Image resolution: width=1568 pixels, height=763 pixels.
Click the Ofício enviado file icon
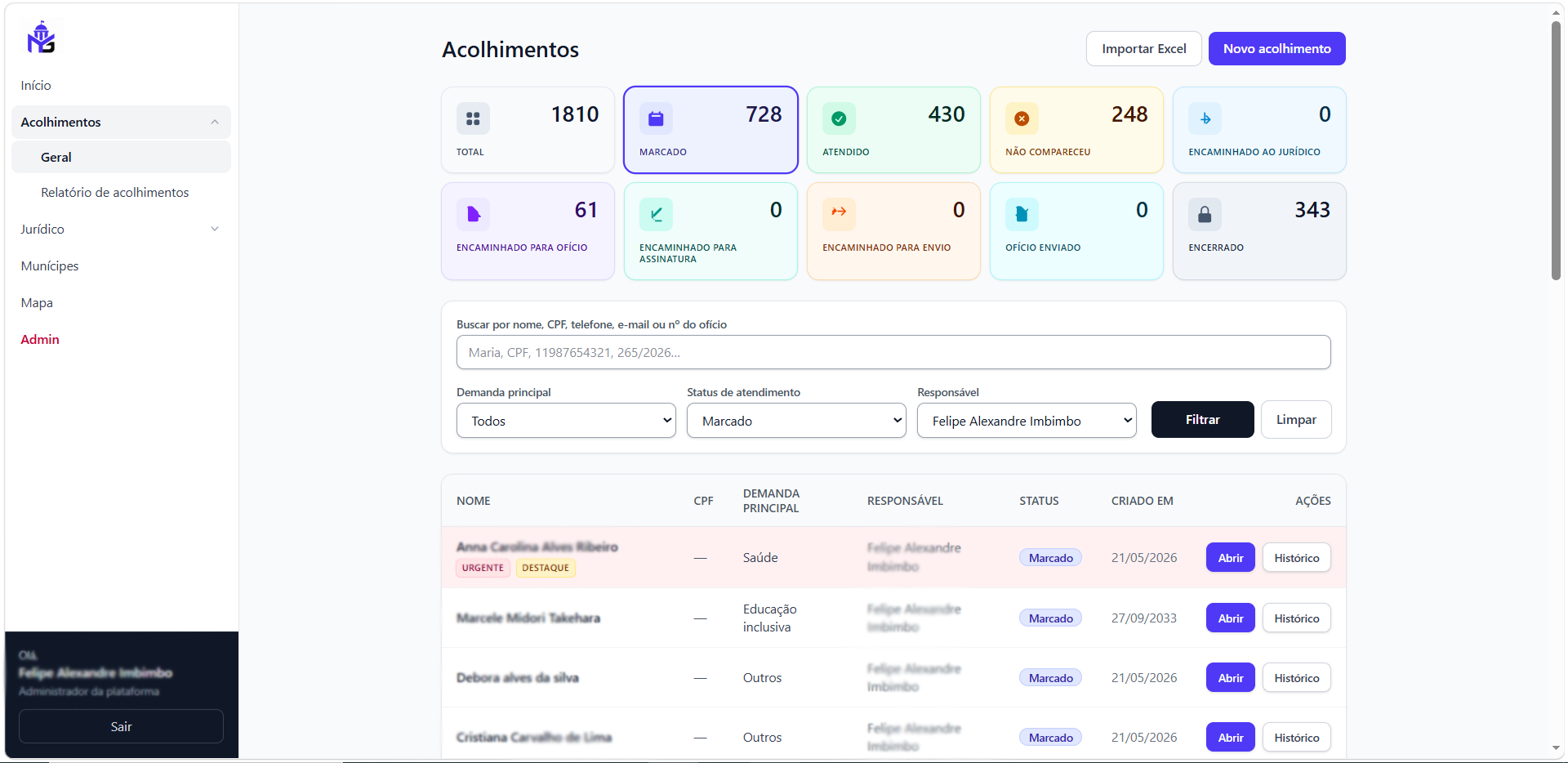point(1022,214)
